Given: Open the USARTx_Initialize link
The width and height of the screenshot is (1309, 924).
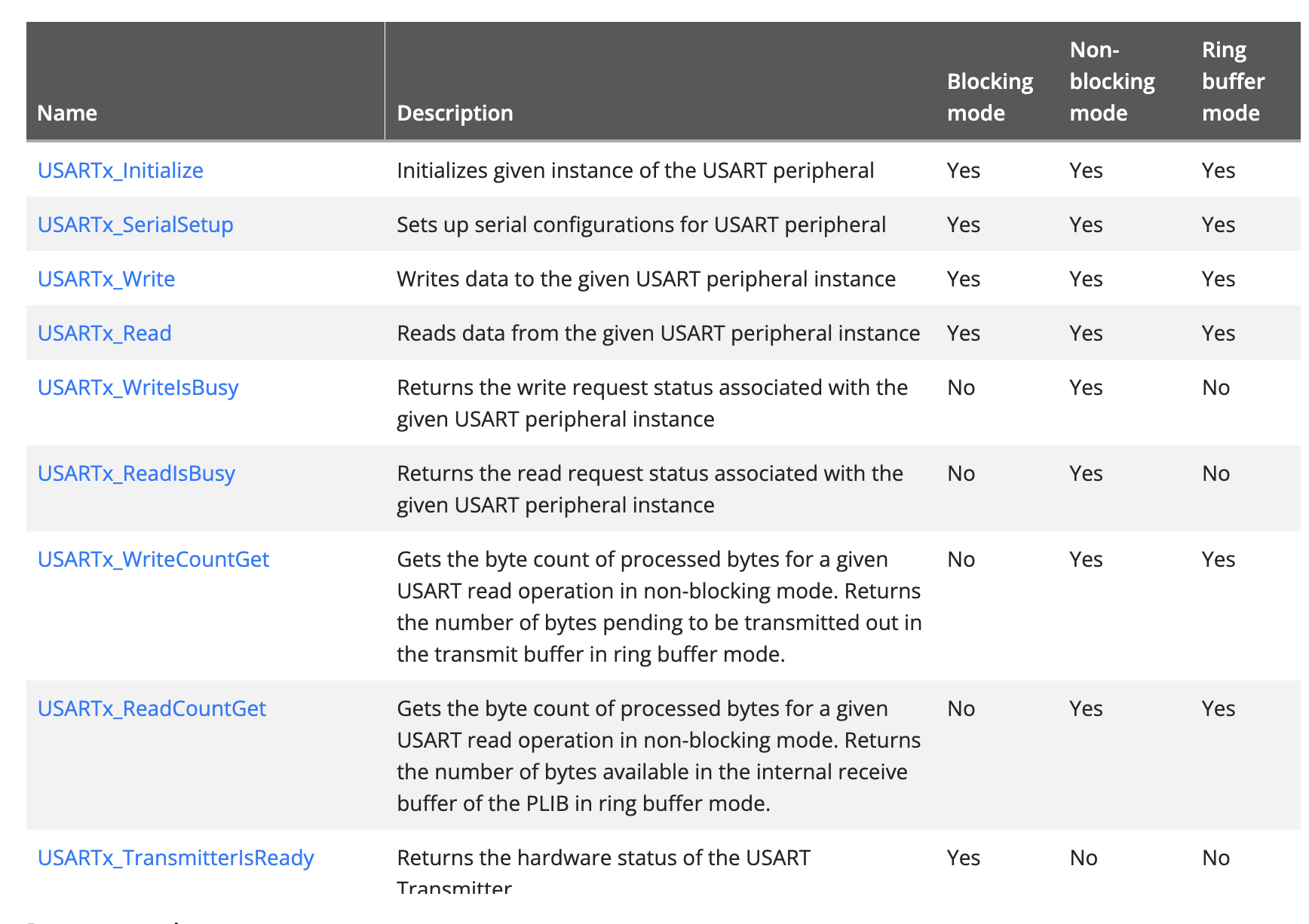Looking at the screenshot, I should coord(120,170).
